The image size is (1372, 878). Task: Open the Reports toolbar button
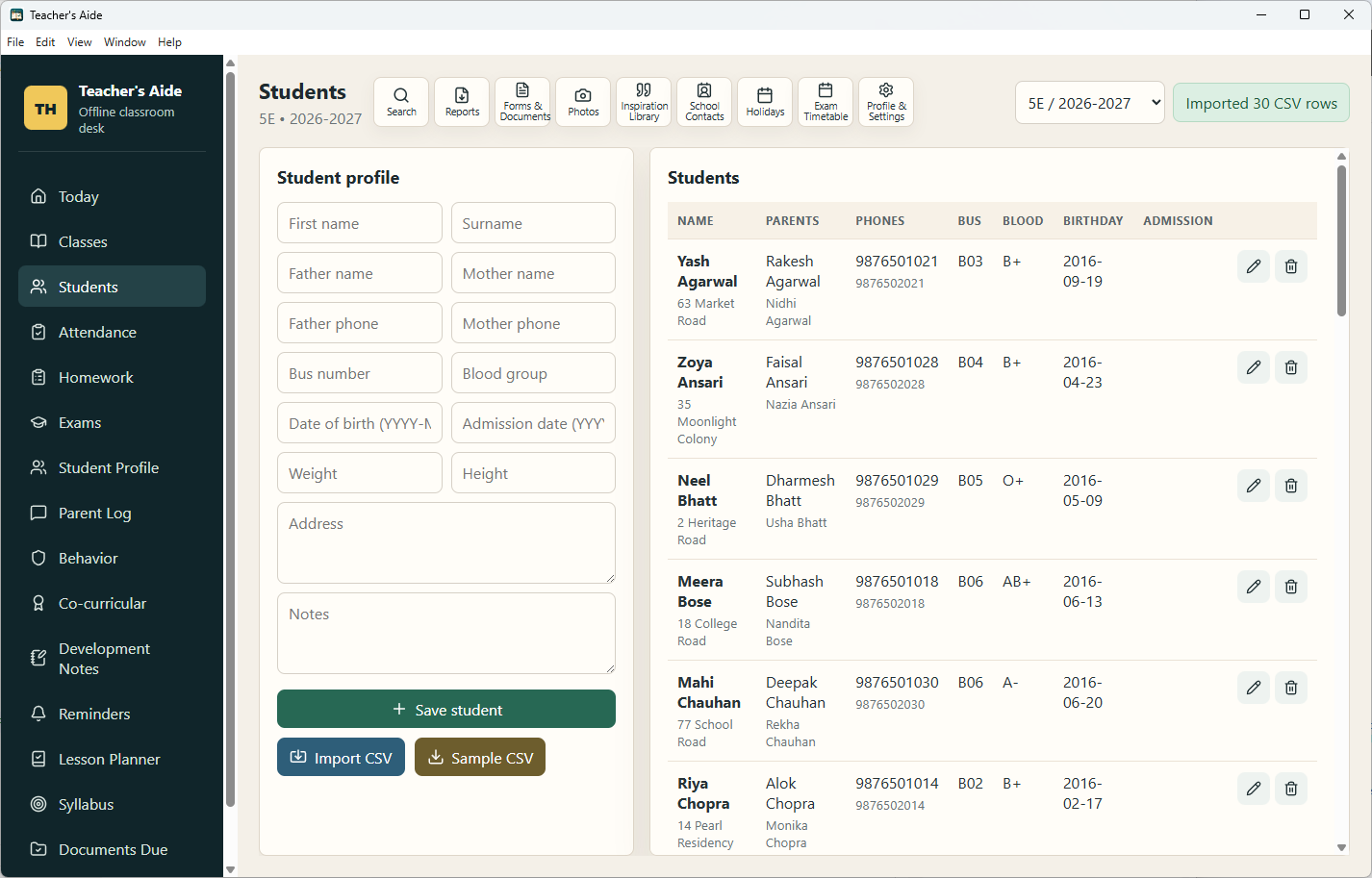point(462,102)
